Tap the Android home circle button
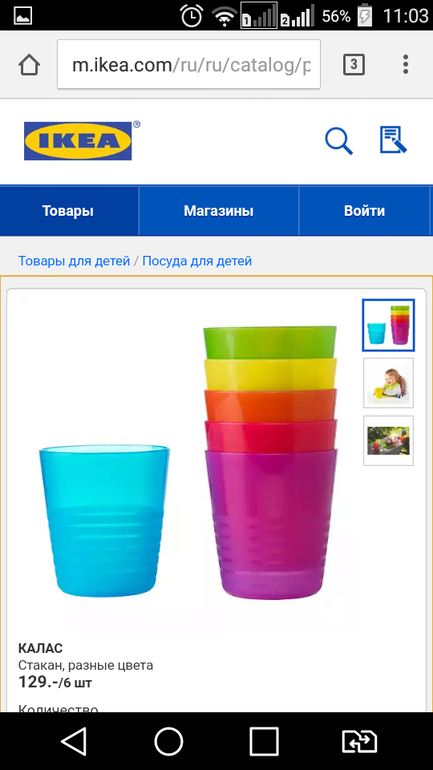 point(168,741)
